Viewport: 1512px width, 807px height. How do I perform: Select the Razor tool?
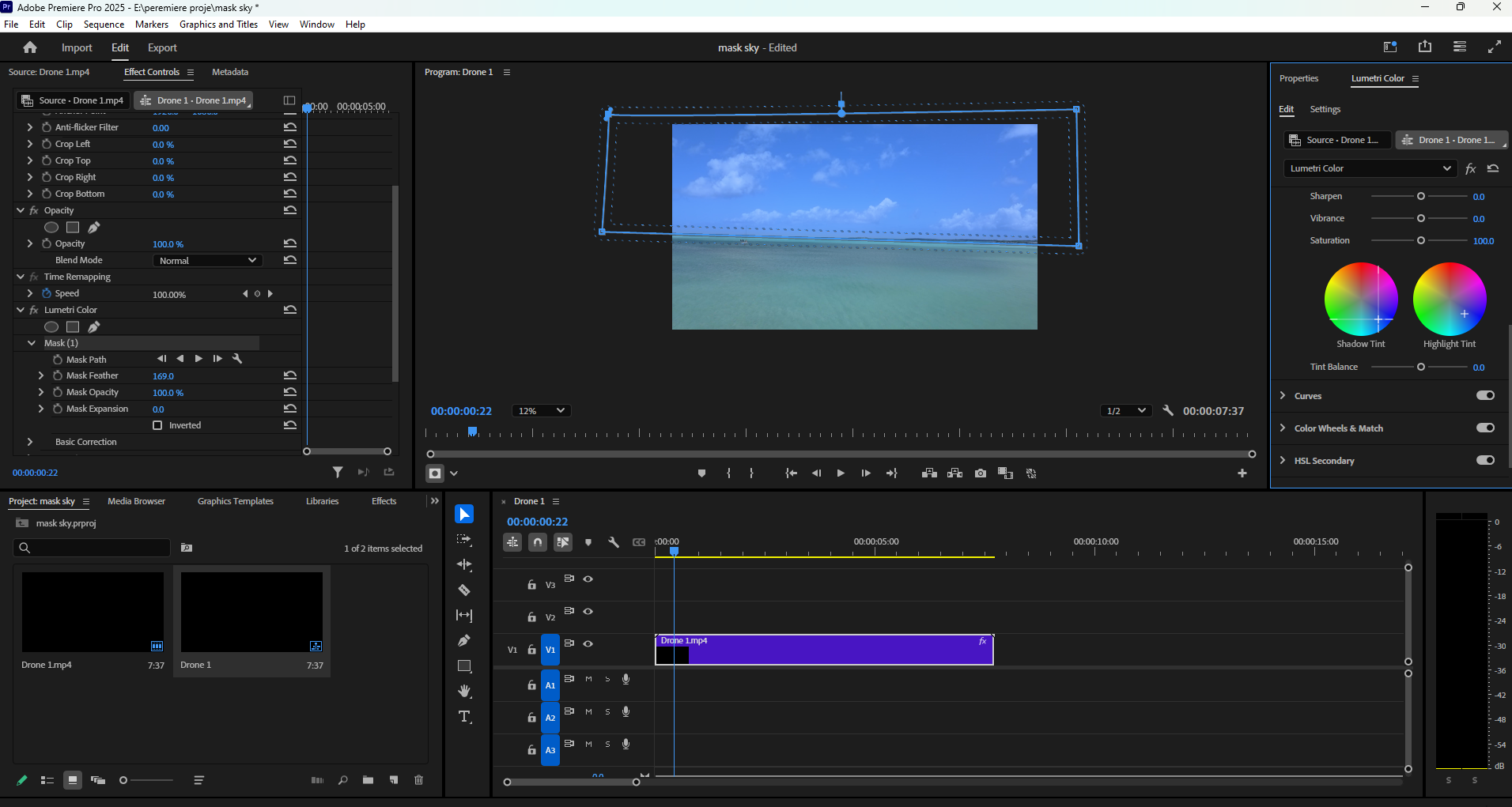(x=464, y=590)
